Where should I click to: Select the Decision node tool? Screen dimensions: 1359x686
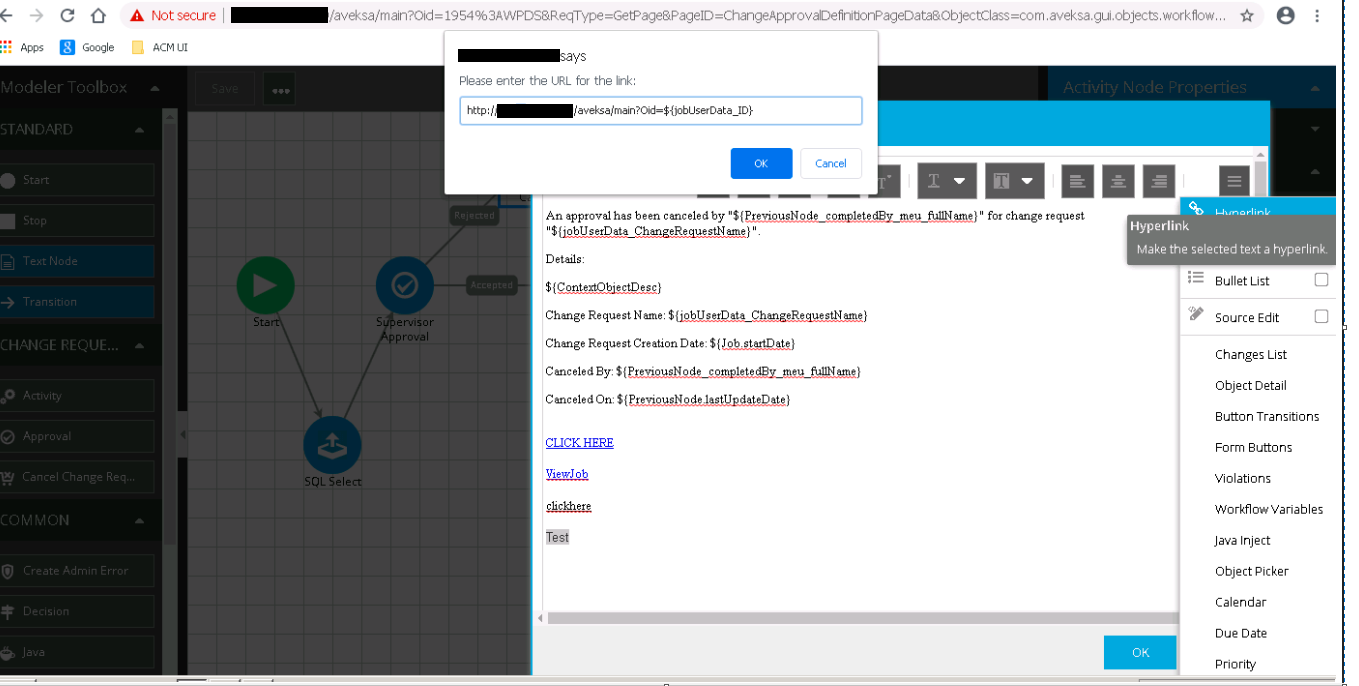(55, 611)
